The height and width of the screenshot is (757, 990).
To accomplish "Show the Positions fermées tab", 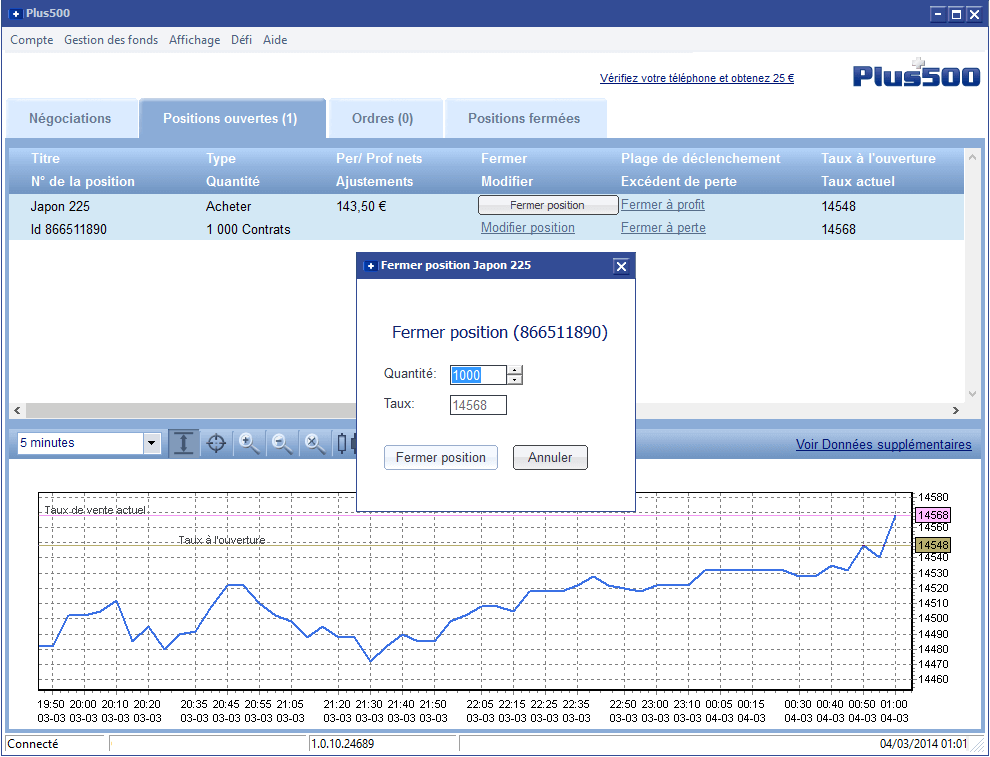I will click(524, 119).
